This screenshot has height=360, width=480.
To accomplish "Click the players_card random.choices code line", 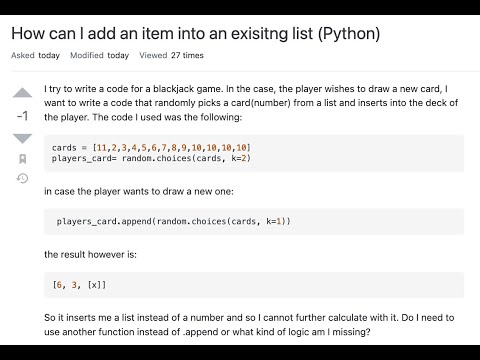I will point(151,158).
